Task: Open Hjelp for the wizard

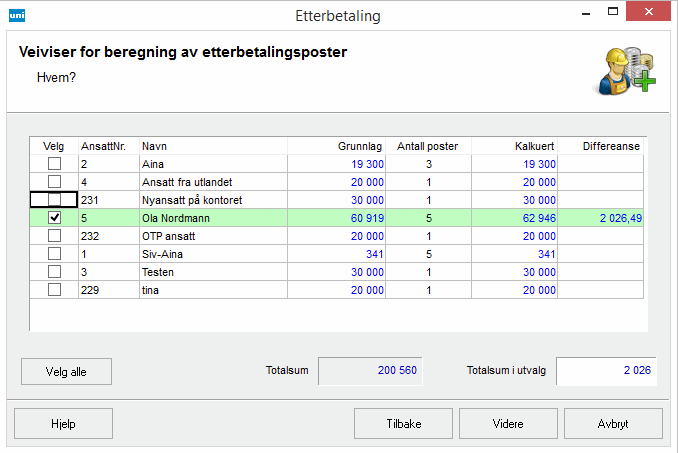Action: (x=63, y=424)
